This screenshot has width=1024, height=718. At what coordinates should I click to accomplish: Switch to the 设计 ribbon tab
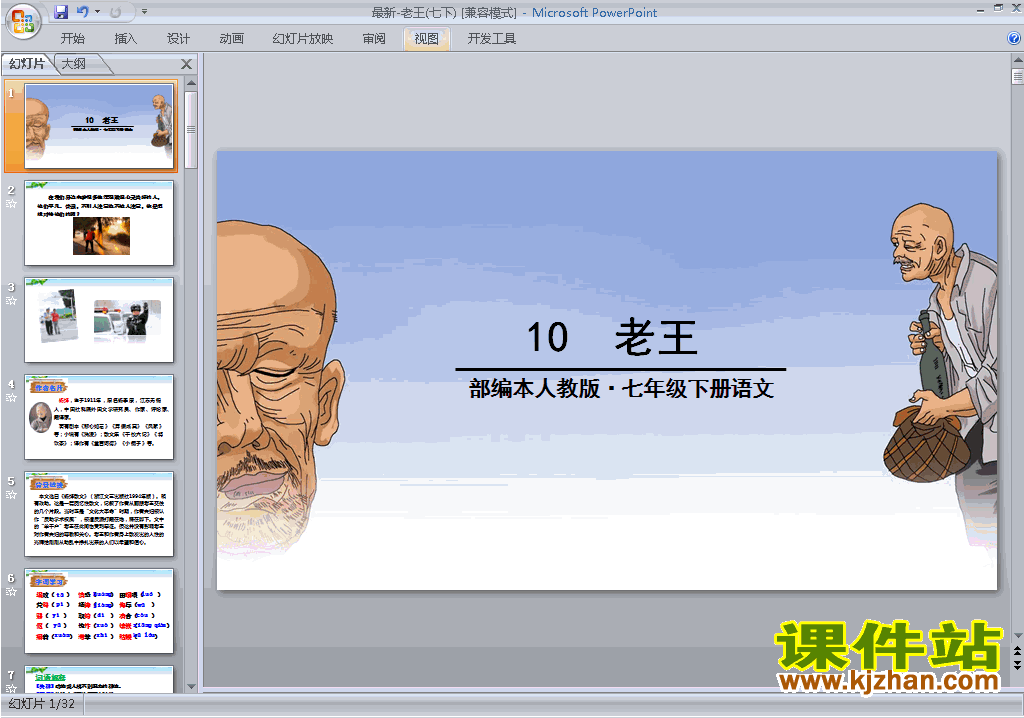tap(178, 39)
